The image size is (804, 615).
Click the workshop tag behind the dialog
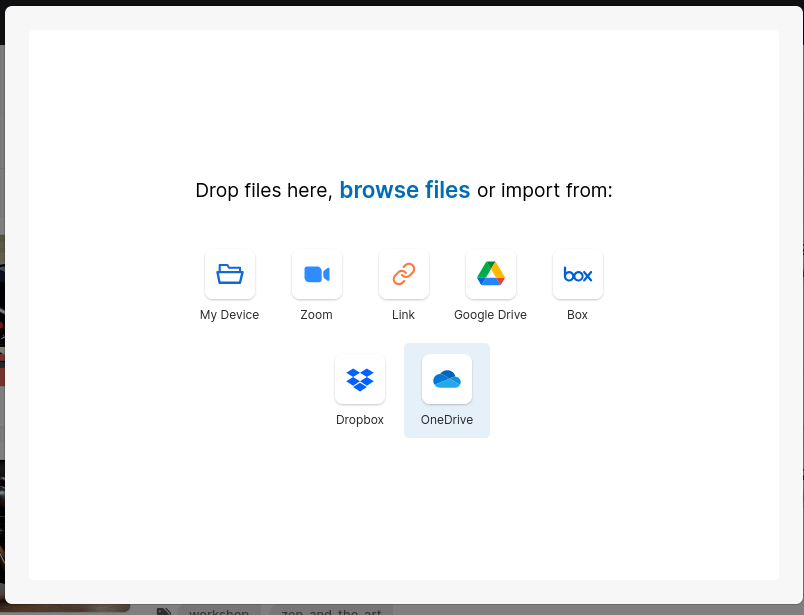coord(219,611)
